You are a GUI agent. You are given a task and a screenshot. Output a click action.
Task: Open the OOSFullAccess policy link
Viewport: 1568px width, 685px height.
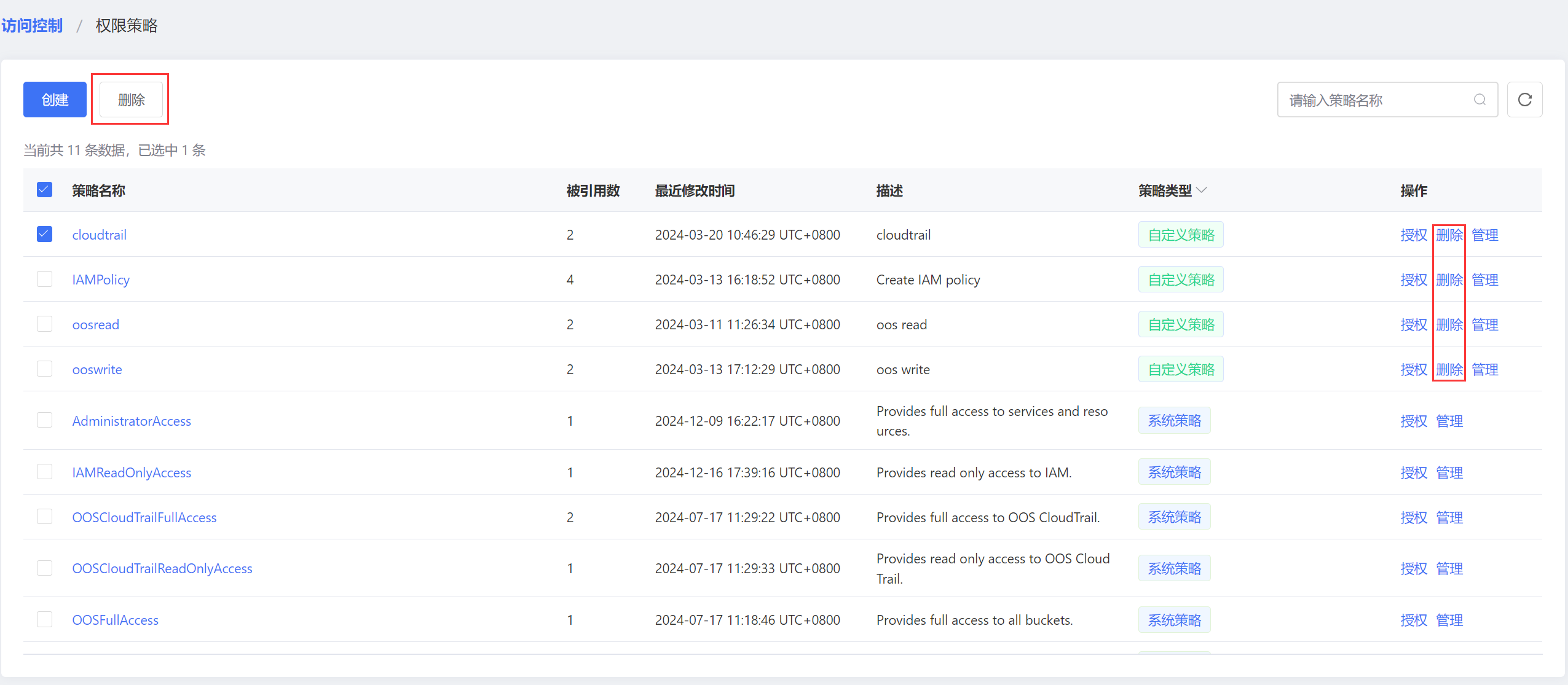pyautogui.click(x=115, y=620)
